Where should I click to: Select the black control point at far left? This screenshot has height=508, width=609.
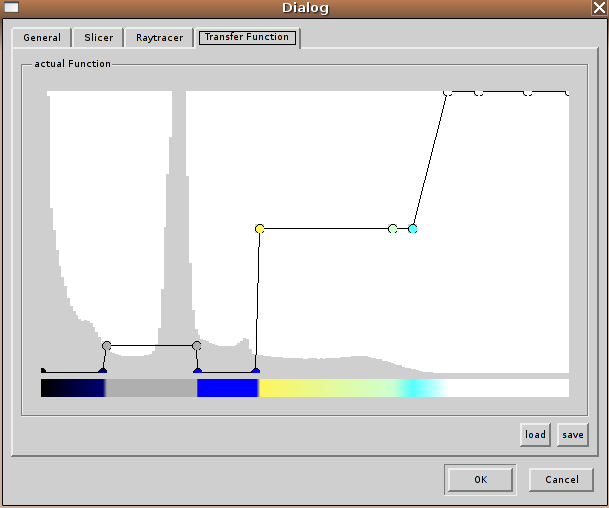(x=43, y=371)
